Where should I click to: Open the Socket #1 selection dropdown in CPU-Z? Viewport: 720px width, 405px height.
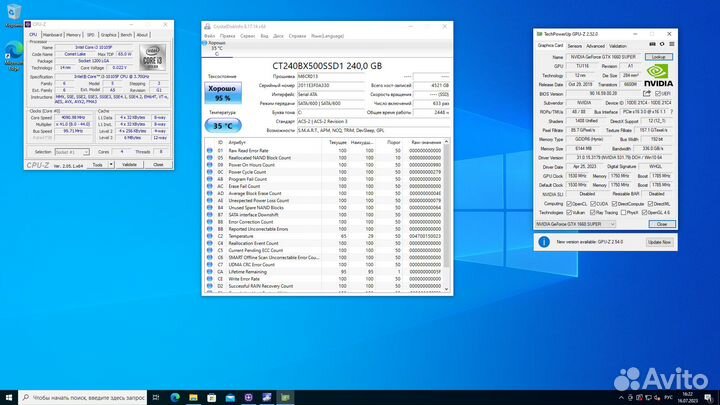pos(72,152)
